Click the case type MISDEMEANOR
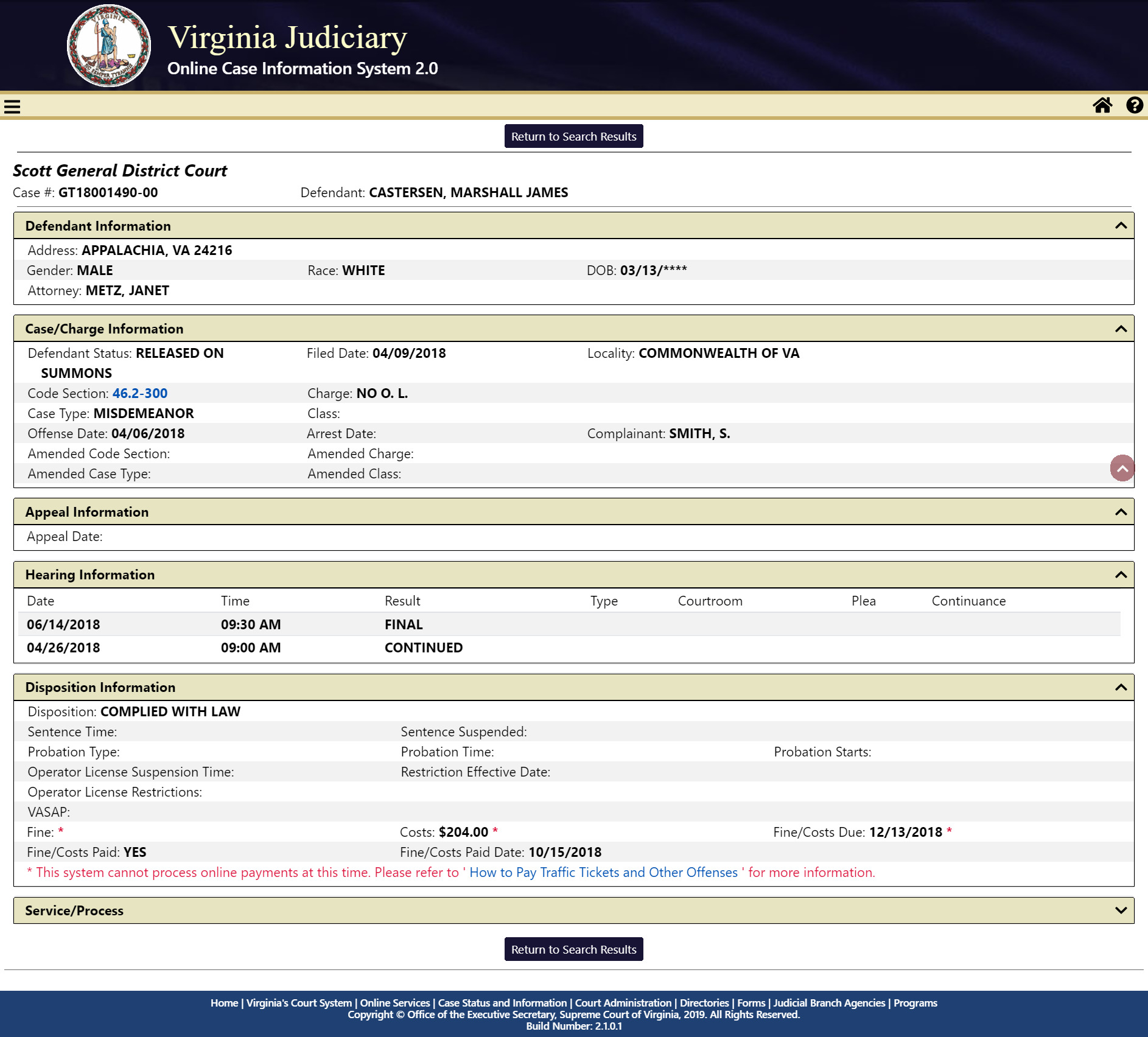The height and width of the screenshot is (1037, 1148). coord(144,413)
